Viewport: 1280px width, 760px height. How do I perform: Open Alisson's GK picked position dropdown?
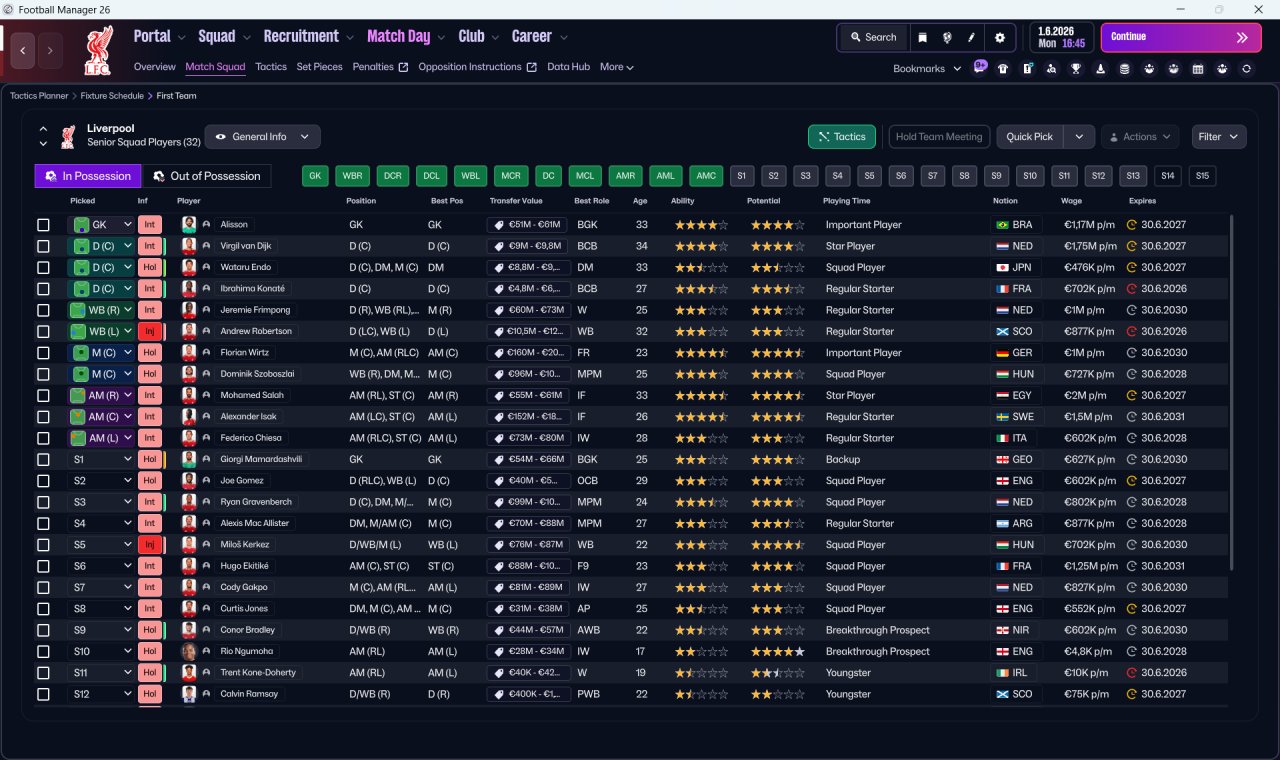point(100,225)
